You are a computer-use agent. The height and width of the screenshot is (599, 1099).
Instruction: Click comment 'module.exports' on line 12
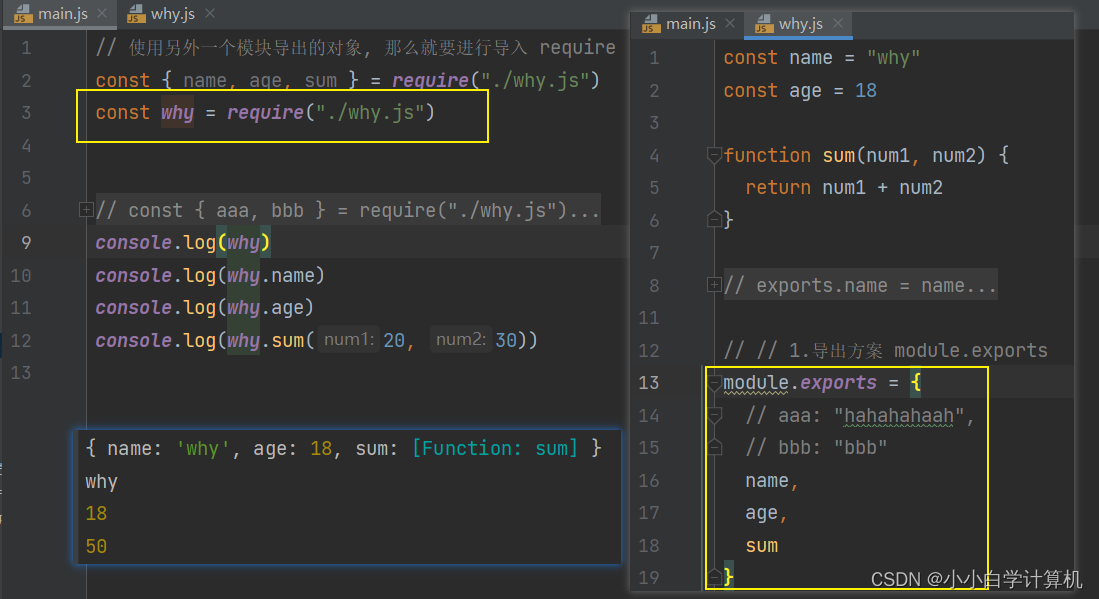click(971, 350)
